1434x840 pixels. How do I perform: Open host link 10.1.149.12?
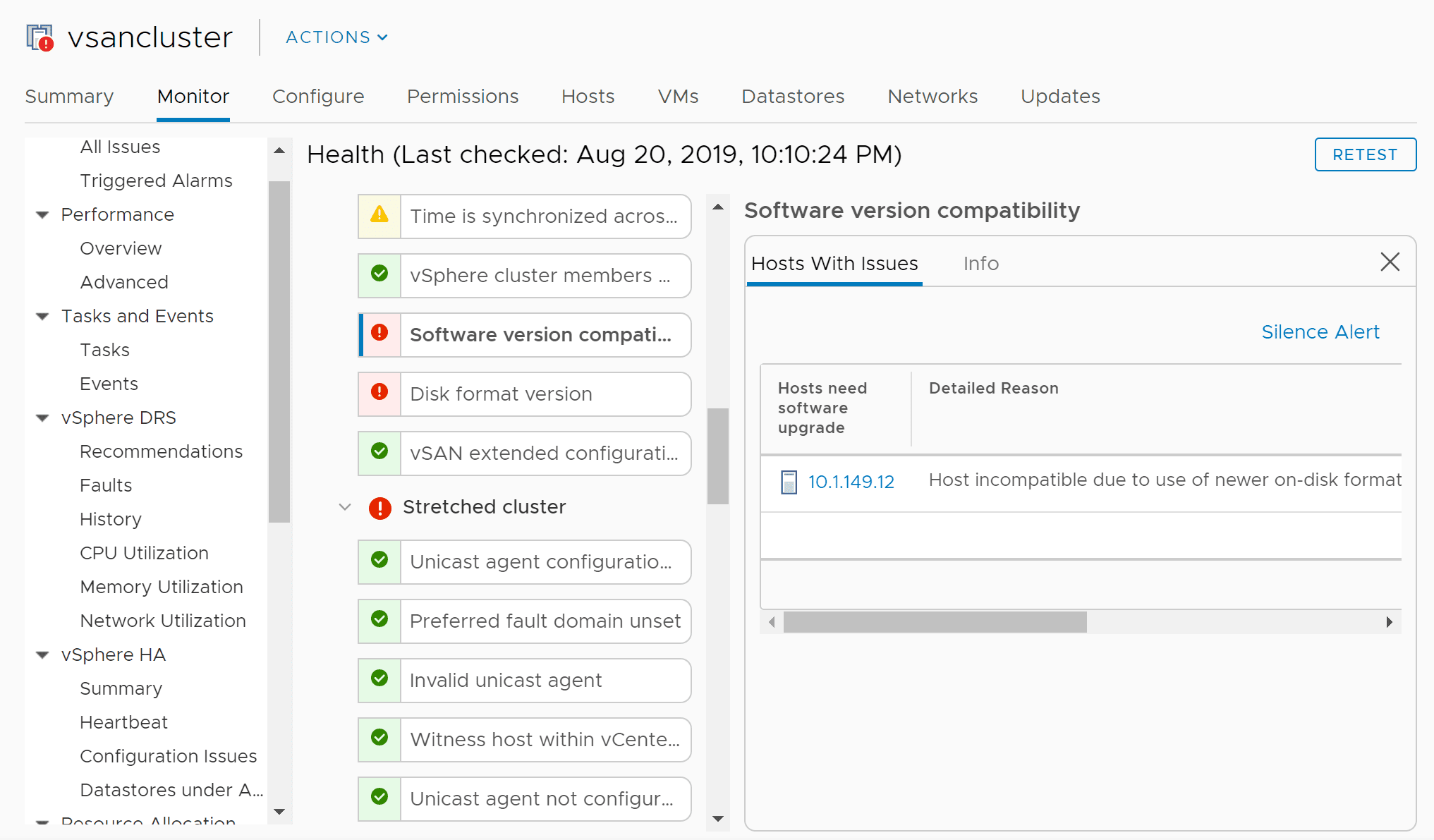(851, 482)
